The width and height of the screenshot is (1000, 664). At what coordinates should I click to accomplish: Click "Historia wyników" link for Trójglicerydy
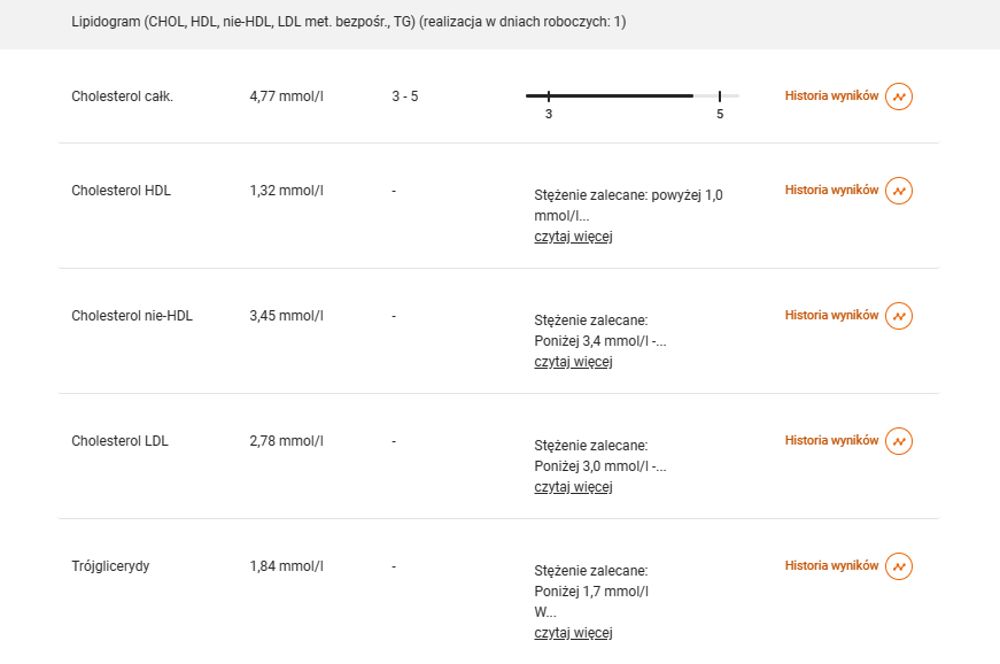(x=832, y=565)
